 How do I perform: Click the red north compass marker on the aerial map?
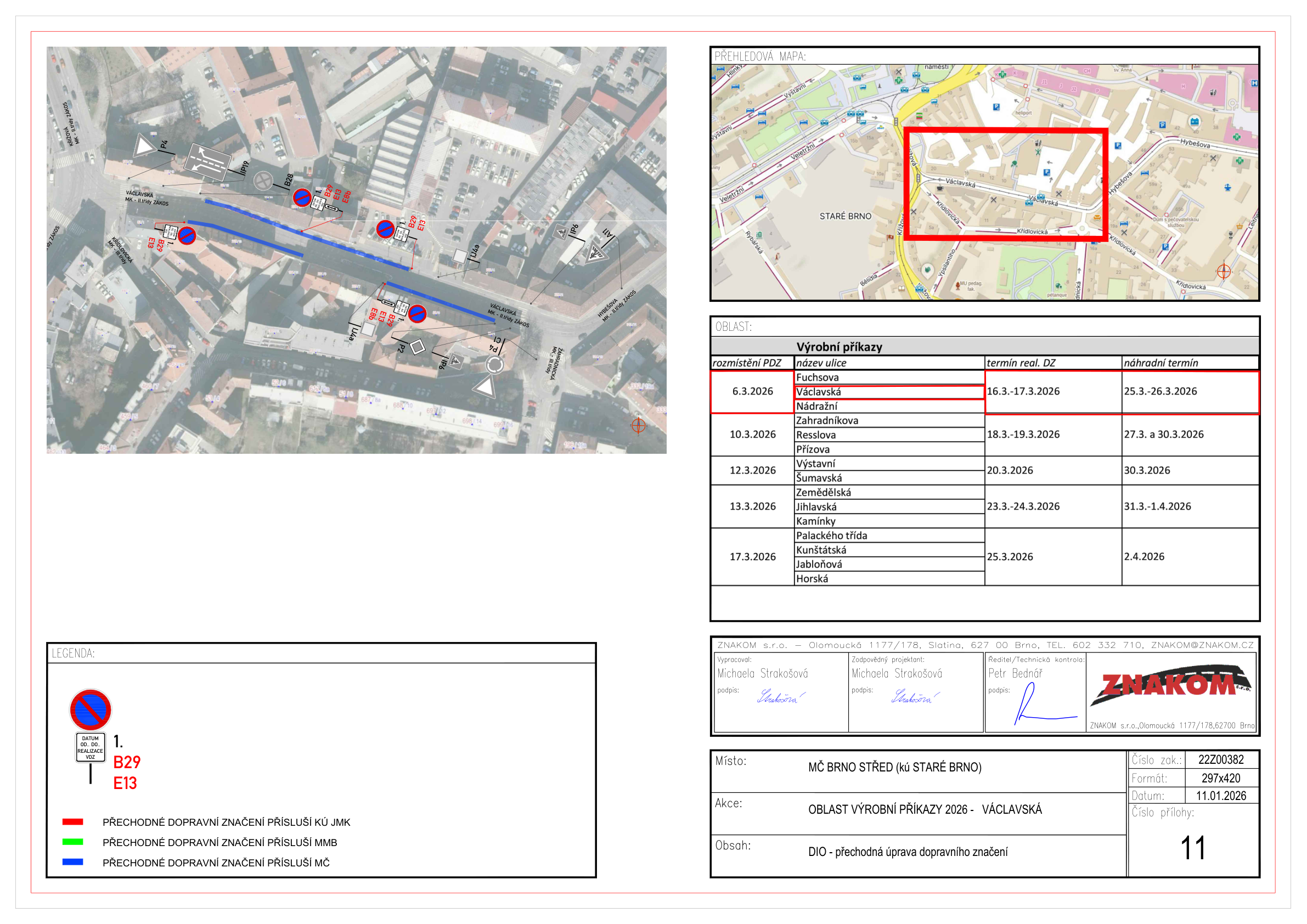(x=638, y=425)
